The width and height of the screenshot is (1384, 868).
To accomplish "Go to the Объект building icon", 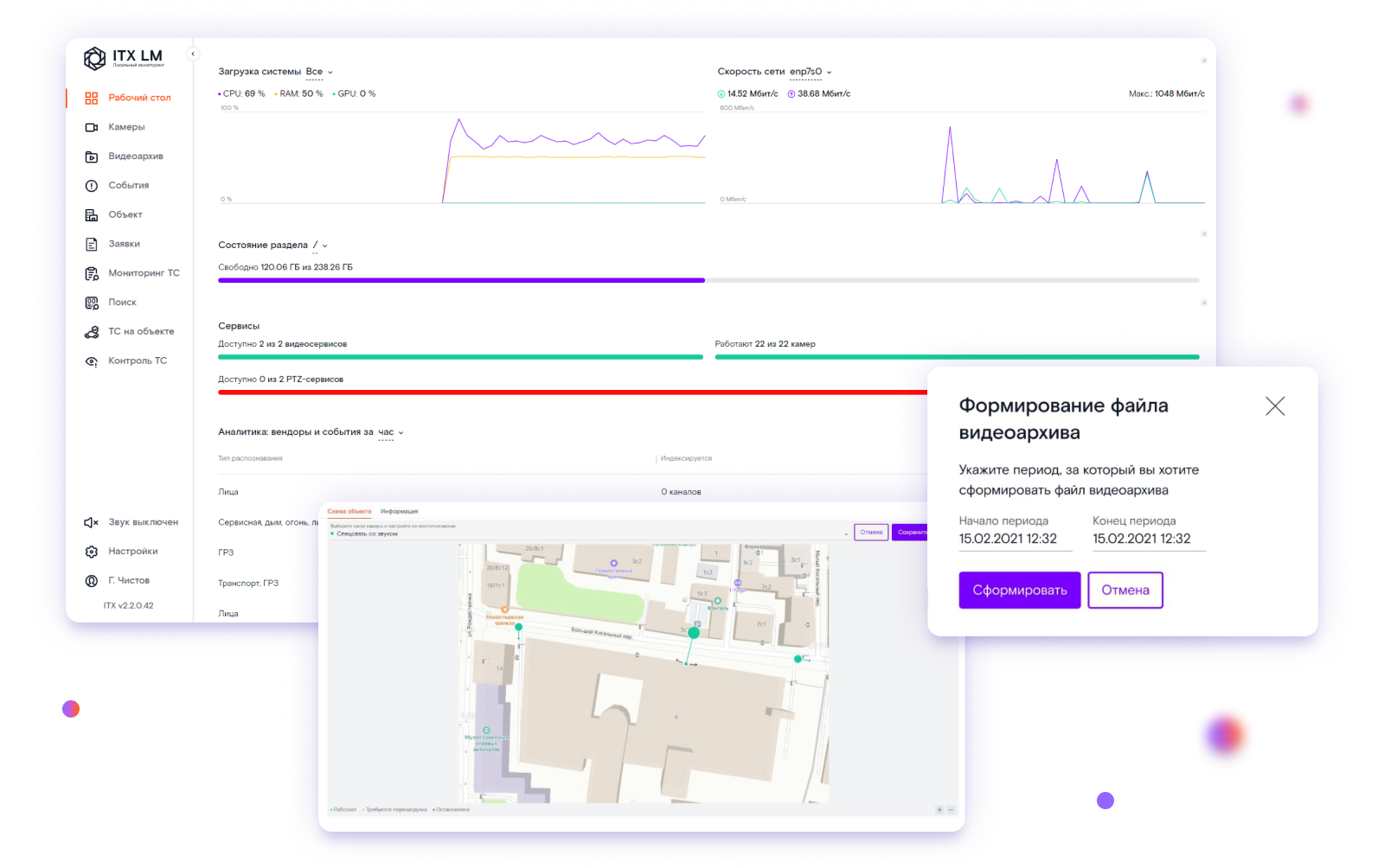I will [x=92, y=215].
